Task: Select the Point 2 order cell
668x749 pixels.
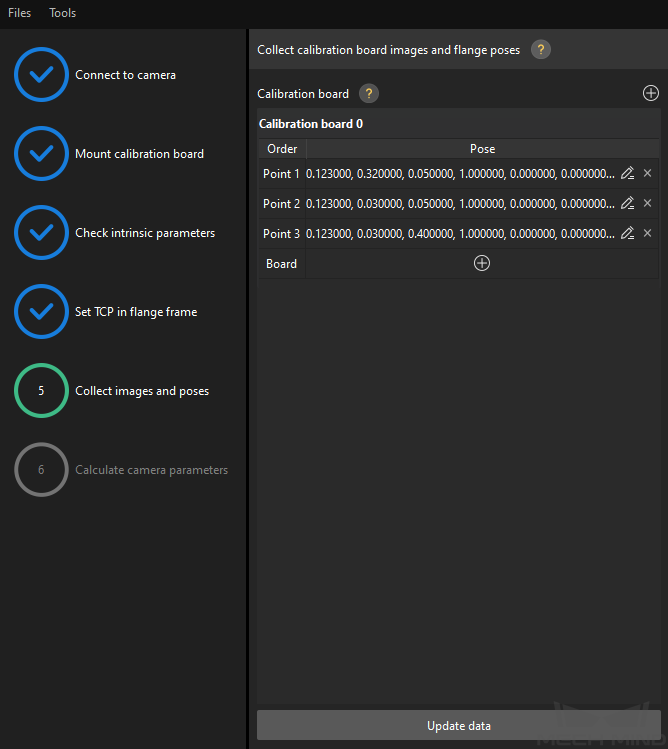Action: 281,204
